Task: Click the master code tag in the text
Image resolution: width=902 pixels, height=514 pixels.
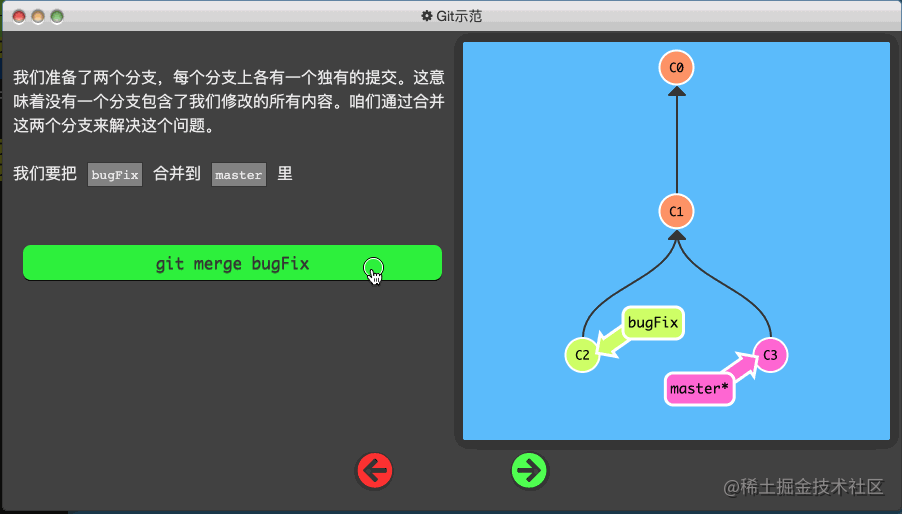Action: [x=239, y=175]
